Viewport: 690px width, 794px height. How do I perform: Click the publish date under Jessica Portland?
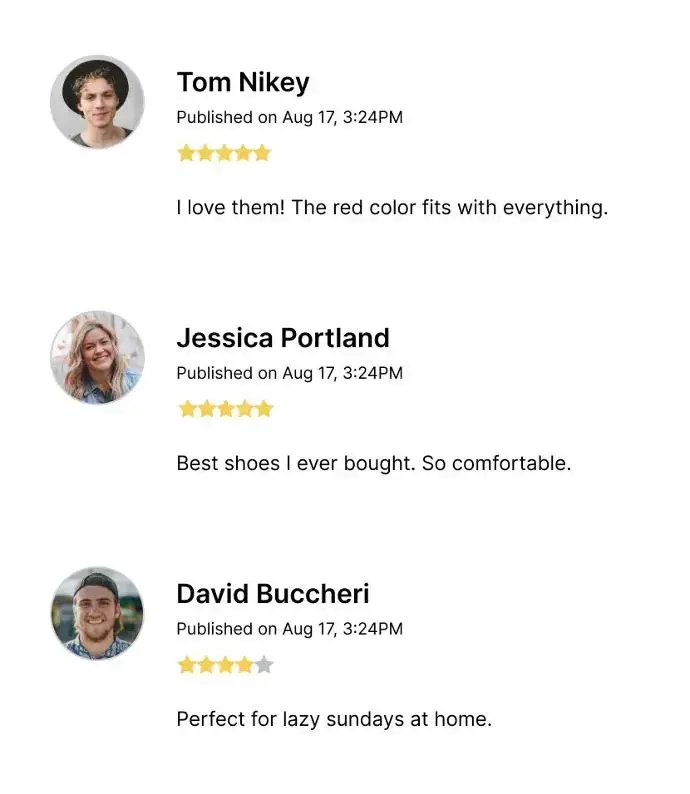pos(289,373)
